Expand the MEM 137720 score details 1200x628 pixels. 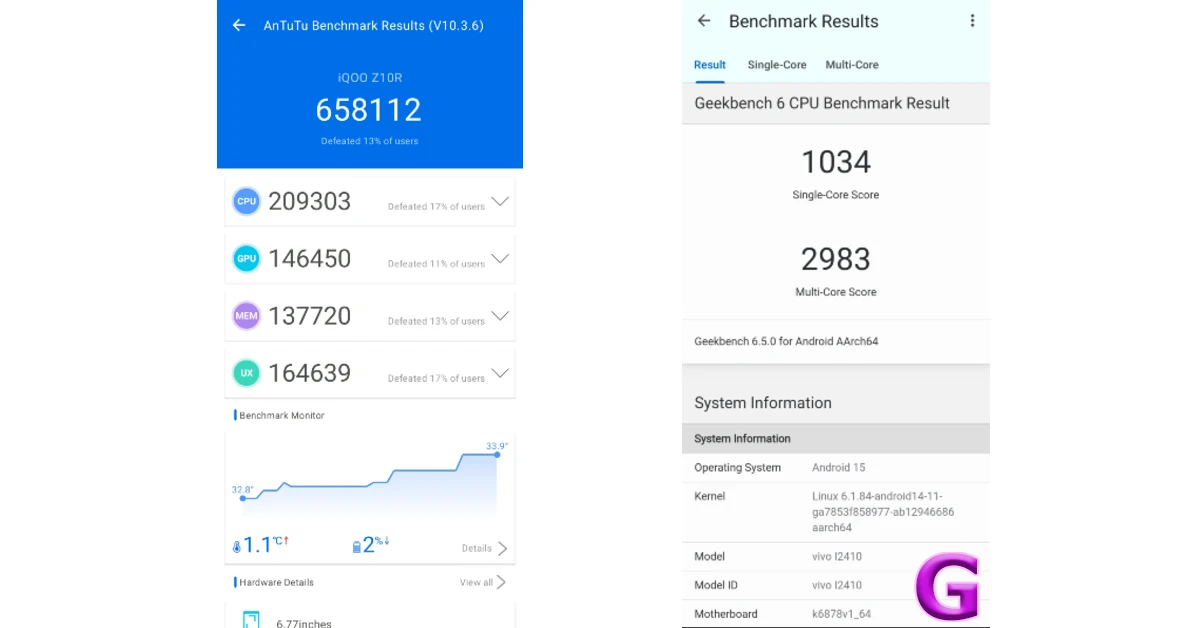click(500, 316)
